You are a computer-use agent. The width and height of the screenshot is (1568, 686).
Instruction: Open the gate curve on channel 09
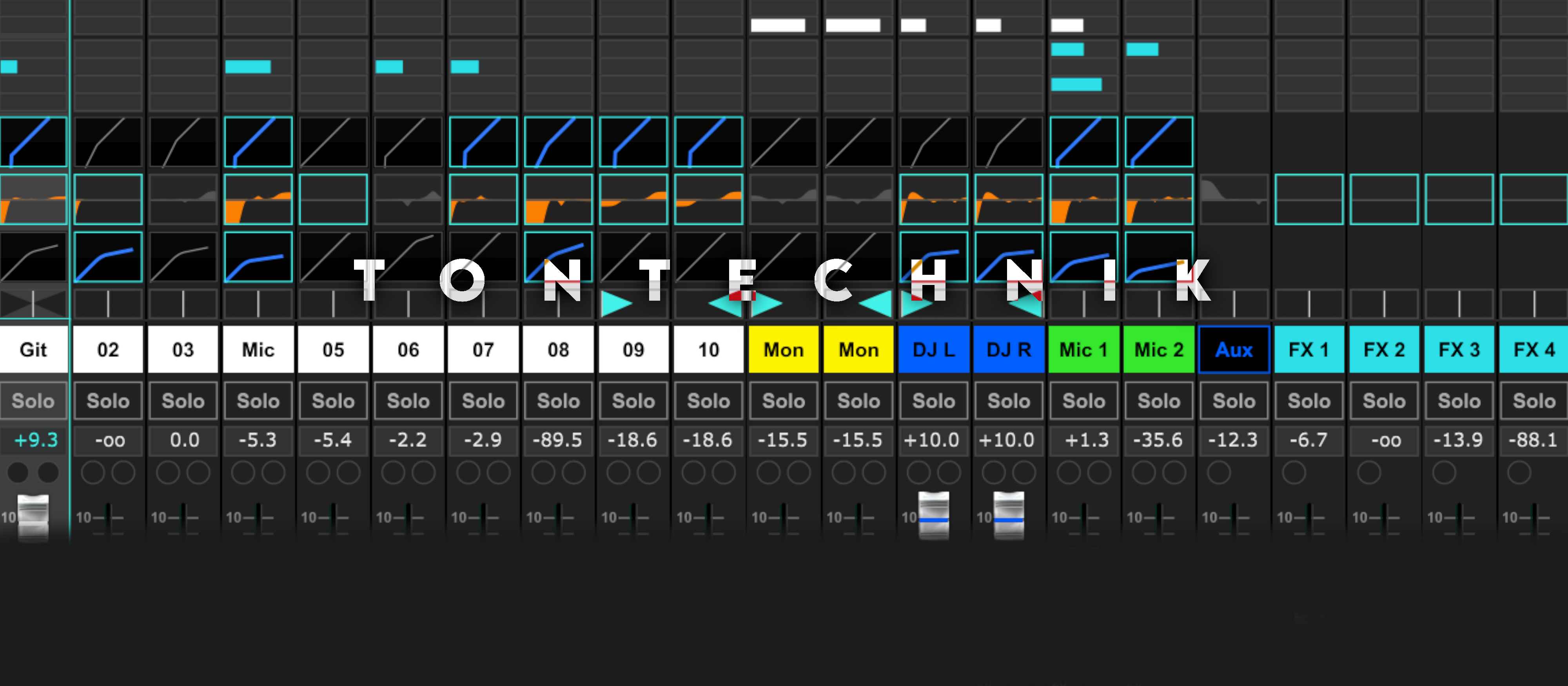[633, 142]
